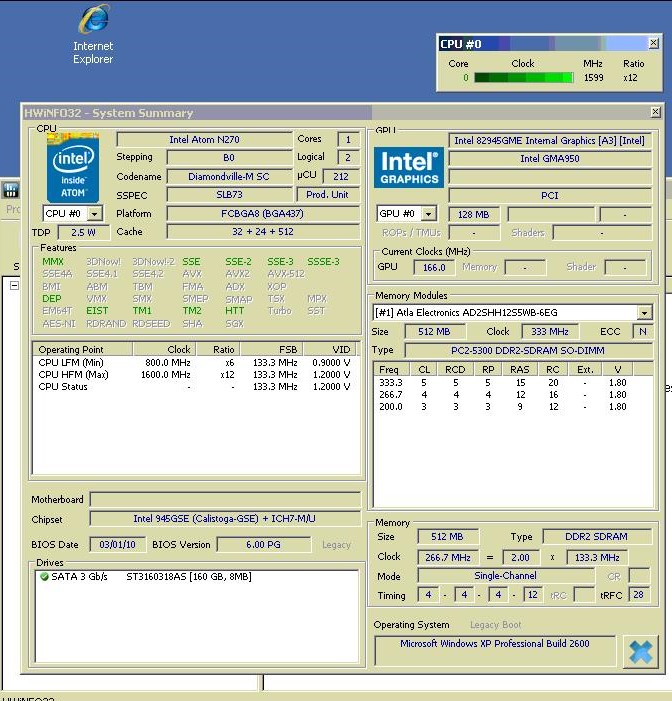The height and width of the screenshot is (701, 672).
Task: Click the FSB column header
Action: click(272, 349)
